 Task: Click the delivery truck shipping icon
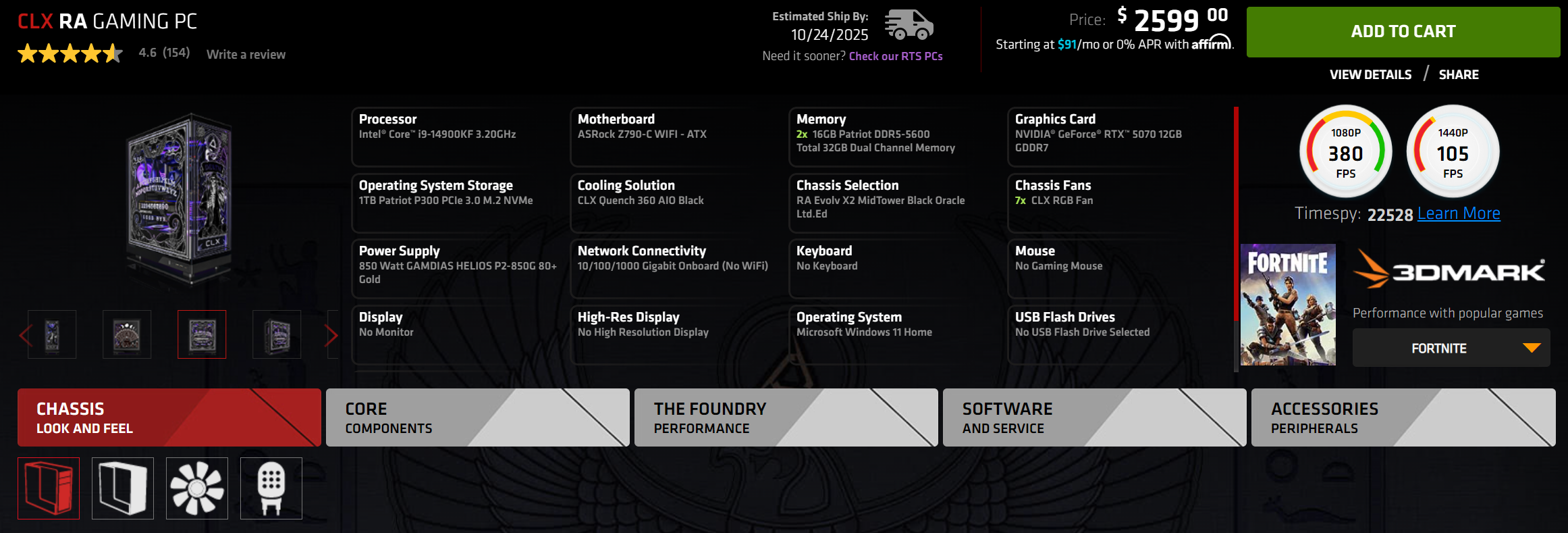click(909, 25)
